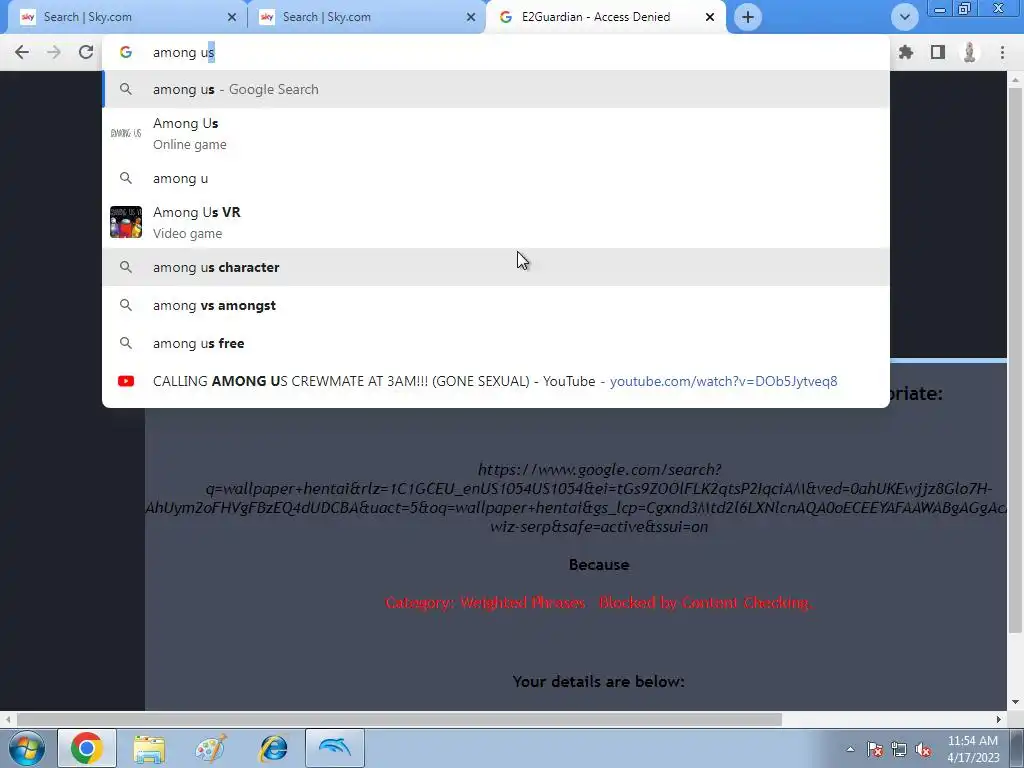The height and width of the screenshot is (768, 1024).
Task: Open the profile avatar icon
Action: (x=970, y=52)
